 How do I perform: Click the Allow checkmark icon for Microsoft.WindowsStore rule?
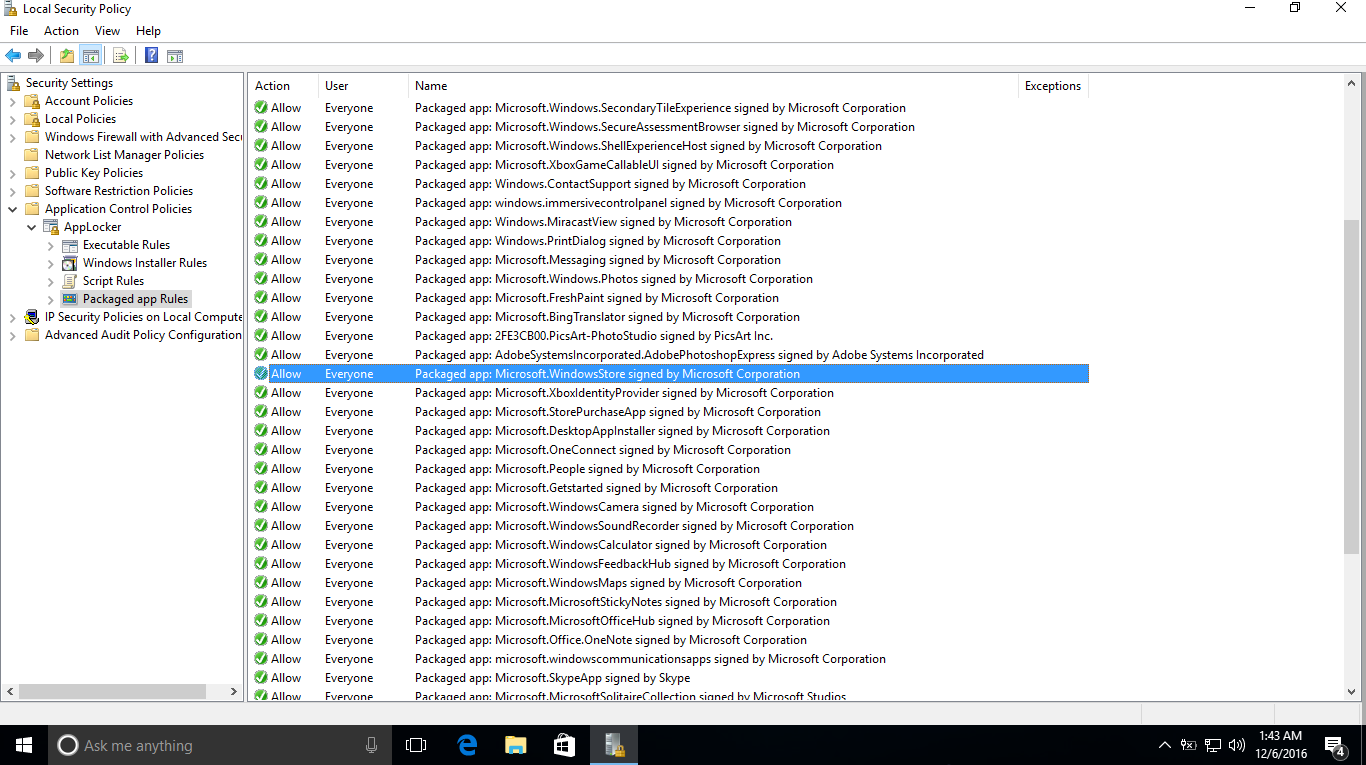261,374
